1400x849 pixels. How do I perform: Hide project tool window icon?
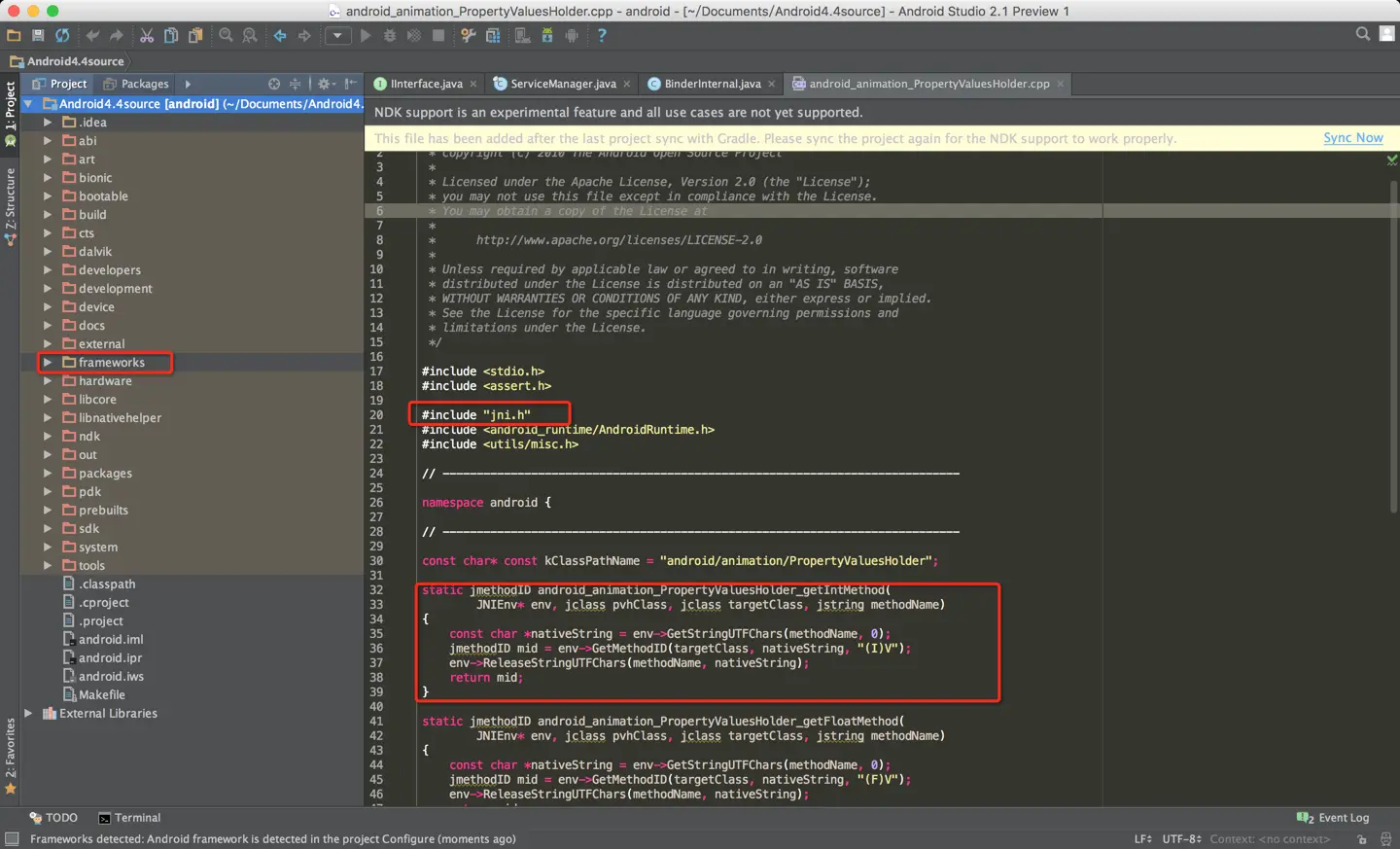tap(350, 84)
